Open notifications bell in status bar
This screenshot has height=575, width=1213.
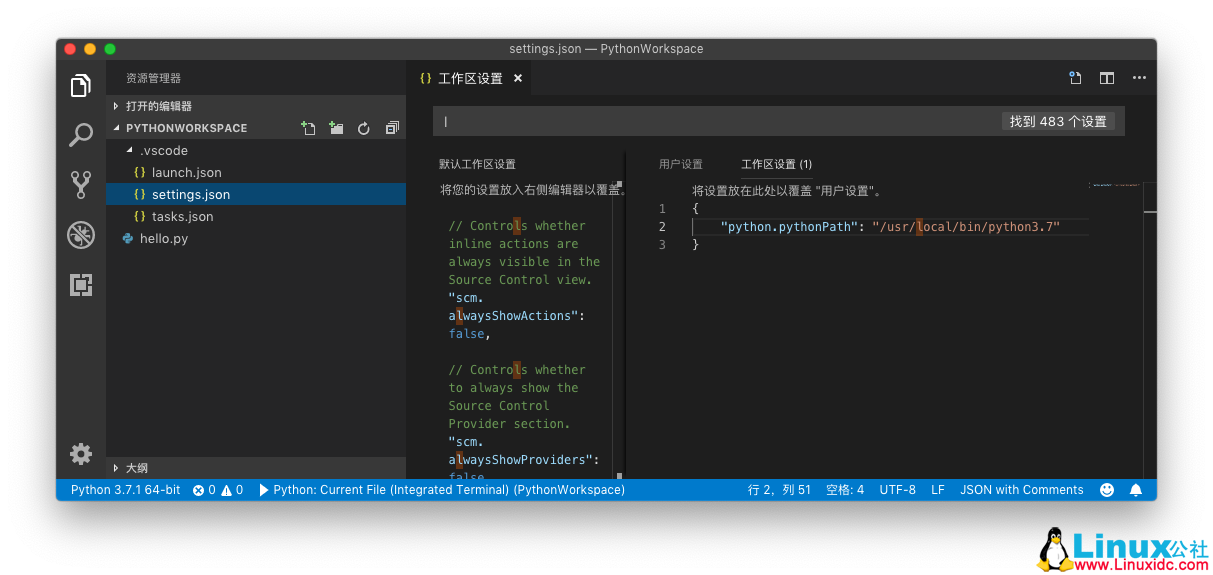(1136, 490)
